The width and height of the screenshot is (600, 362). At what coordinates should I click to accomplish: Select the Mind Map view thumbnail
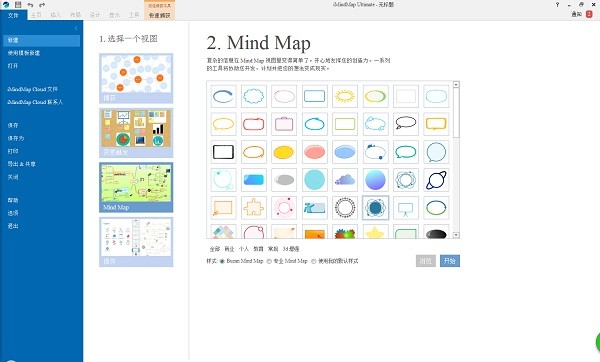[x=136, y=188]
